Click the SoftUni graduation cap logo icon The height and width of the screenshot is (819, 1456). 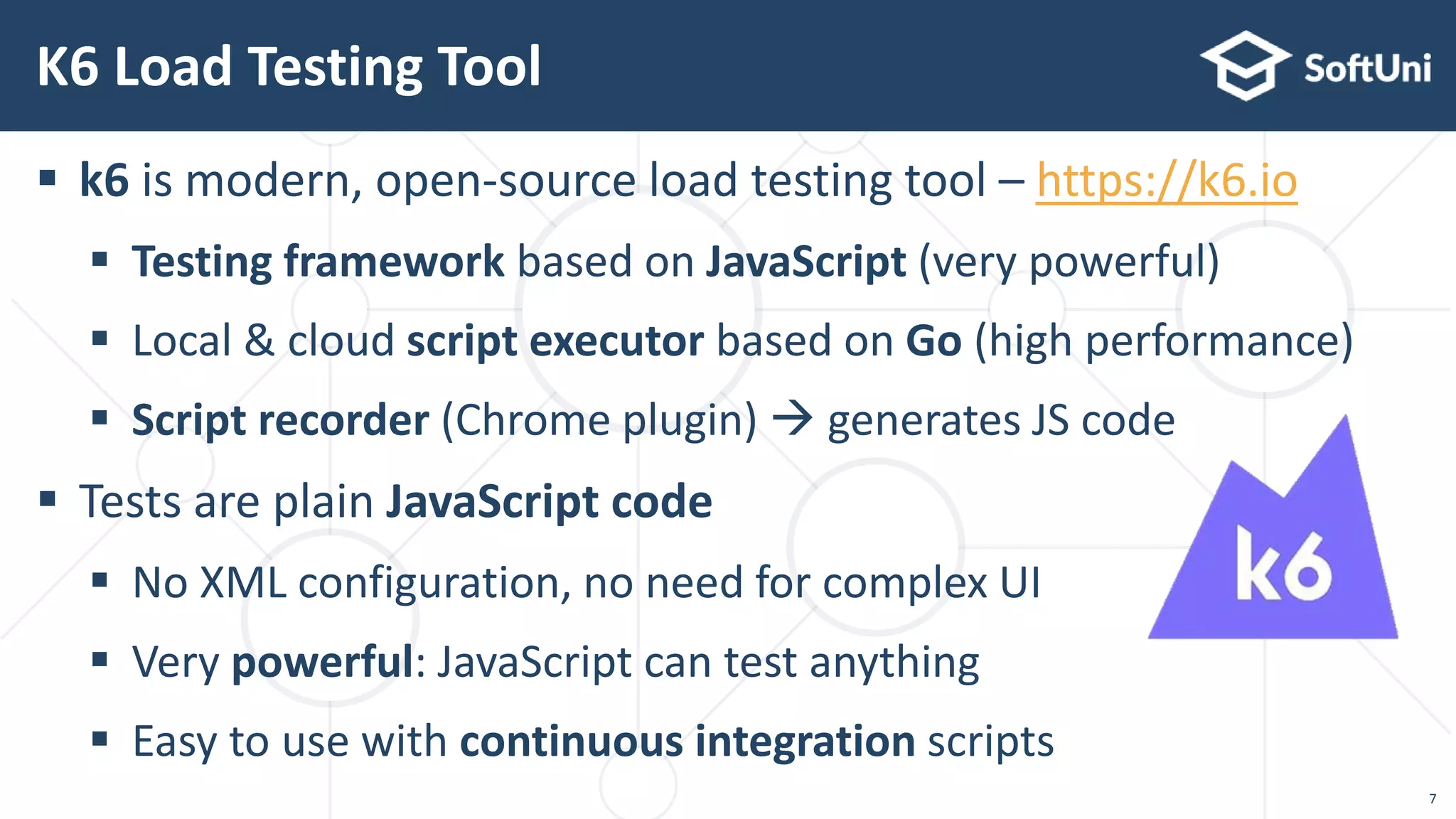coord(1246,65)
